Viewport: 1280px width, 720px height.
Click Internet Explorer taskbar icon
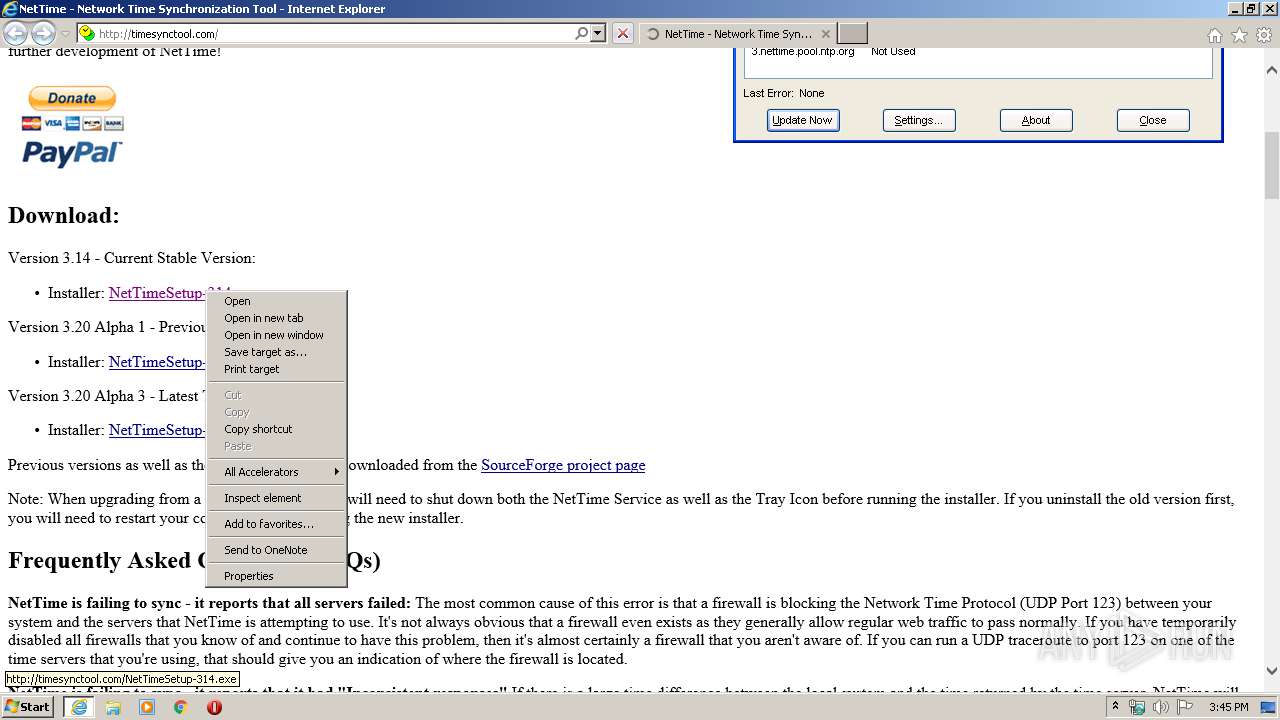coord(78,707)
